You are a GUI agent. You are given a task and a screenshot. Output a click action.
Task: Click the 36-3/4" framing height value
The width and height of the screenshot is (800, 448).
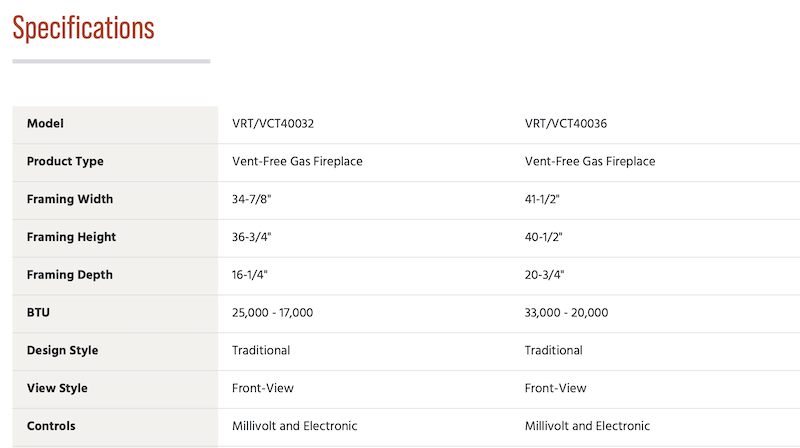pyautogui.click(x=252, y=237)
